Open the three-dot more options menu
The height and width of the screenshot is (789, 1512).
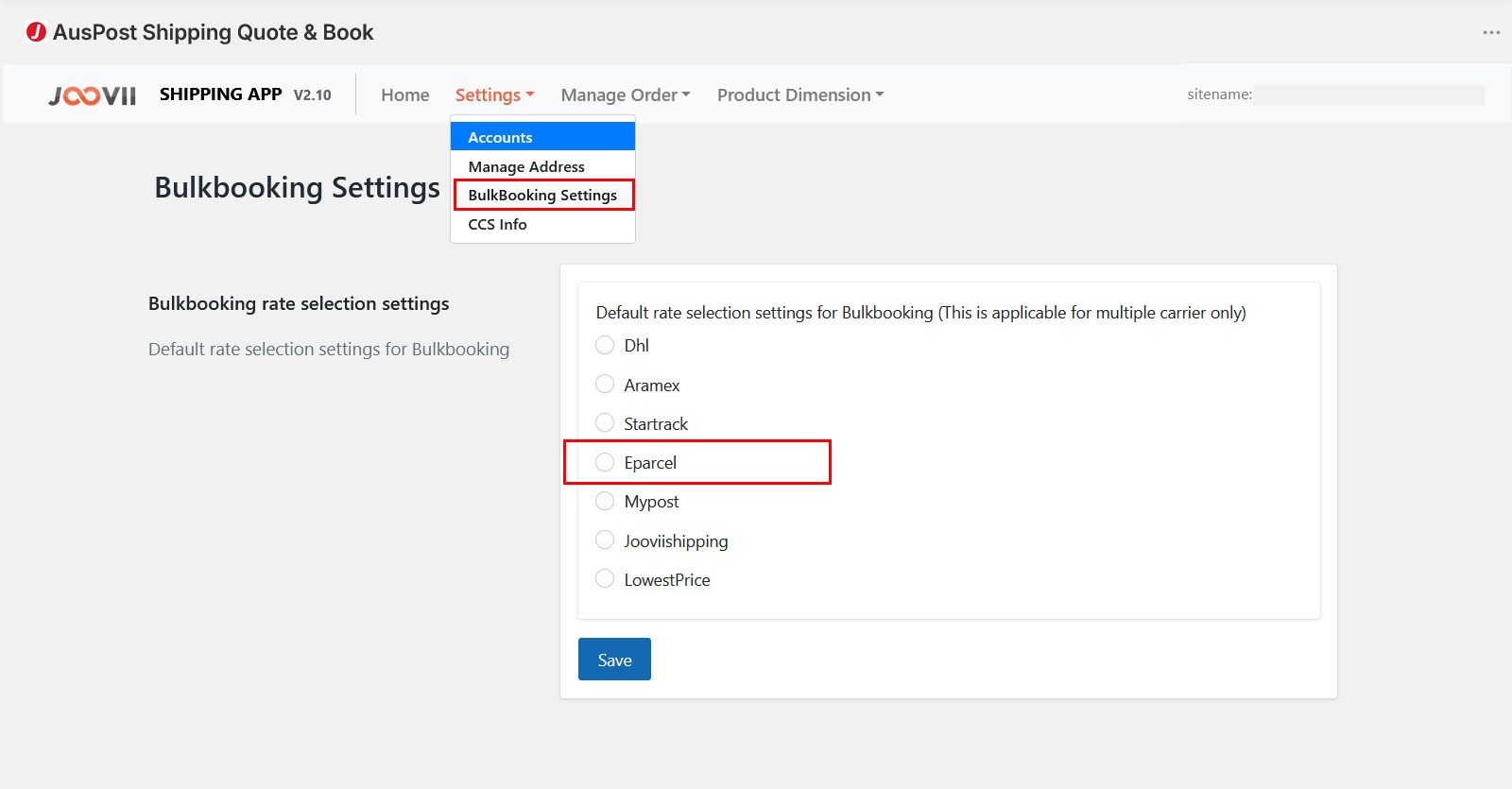click(1491, 33)
